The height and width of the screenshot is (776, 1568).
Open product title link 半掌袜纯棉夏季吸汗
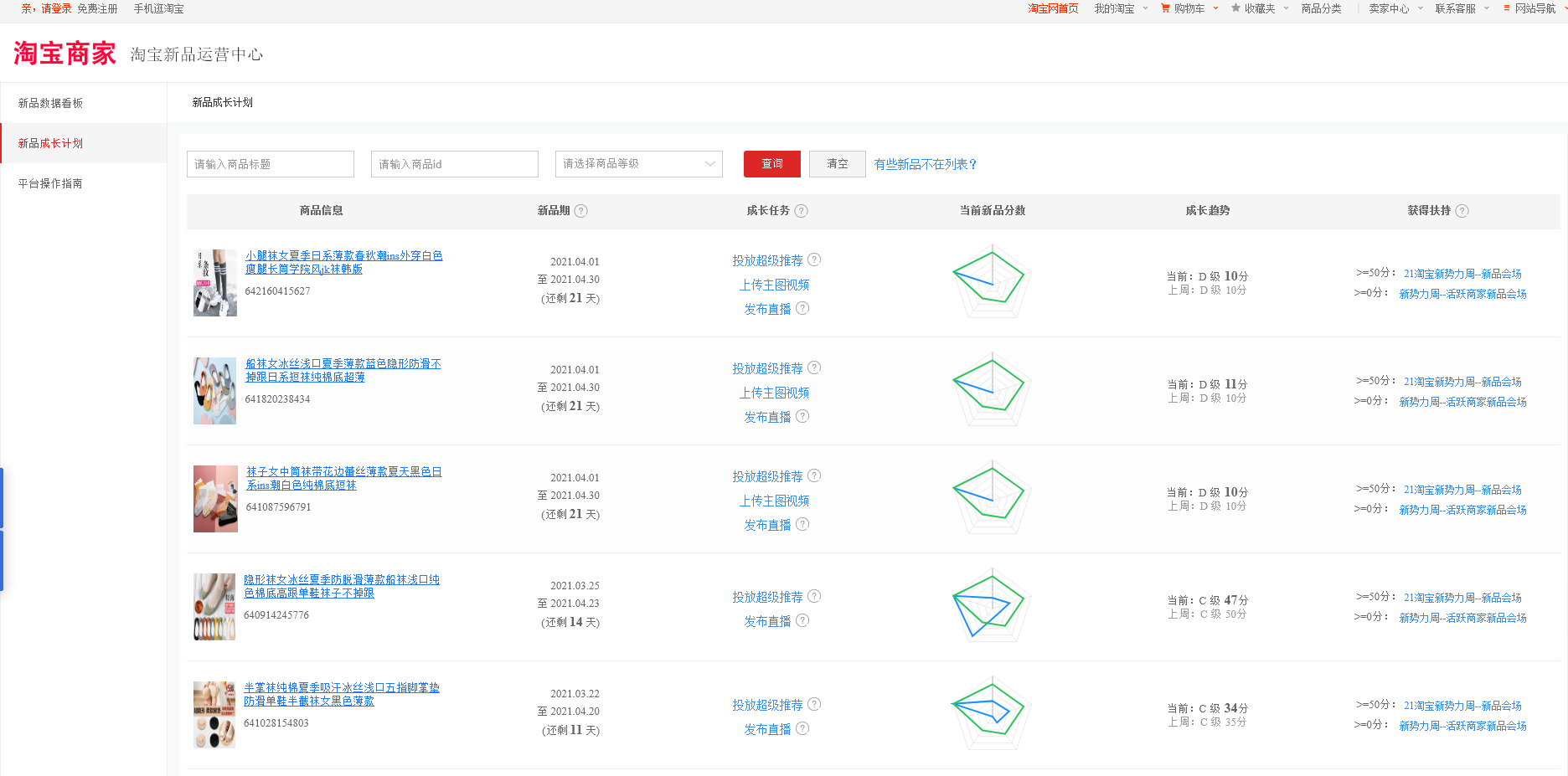[342, 694]
